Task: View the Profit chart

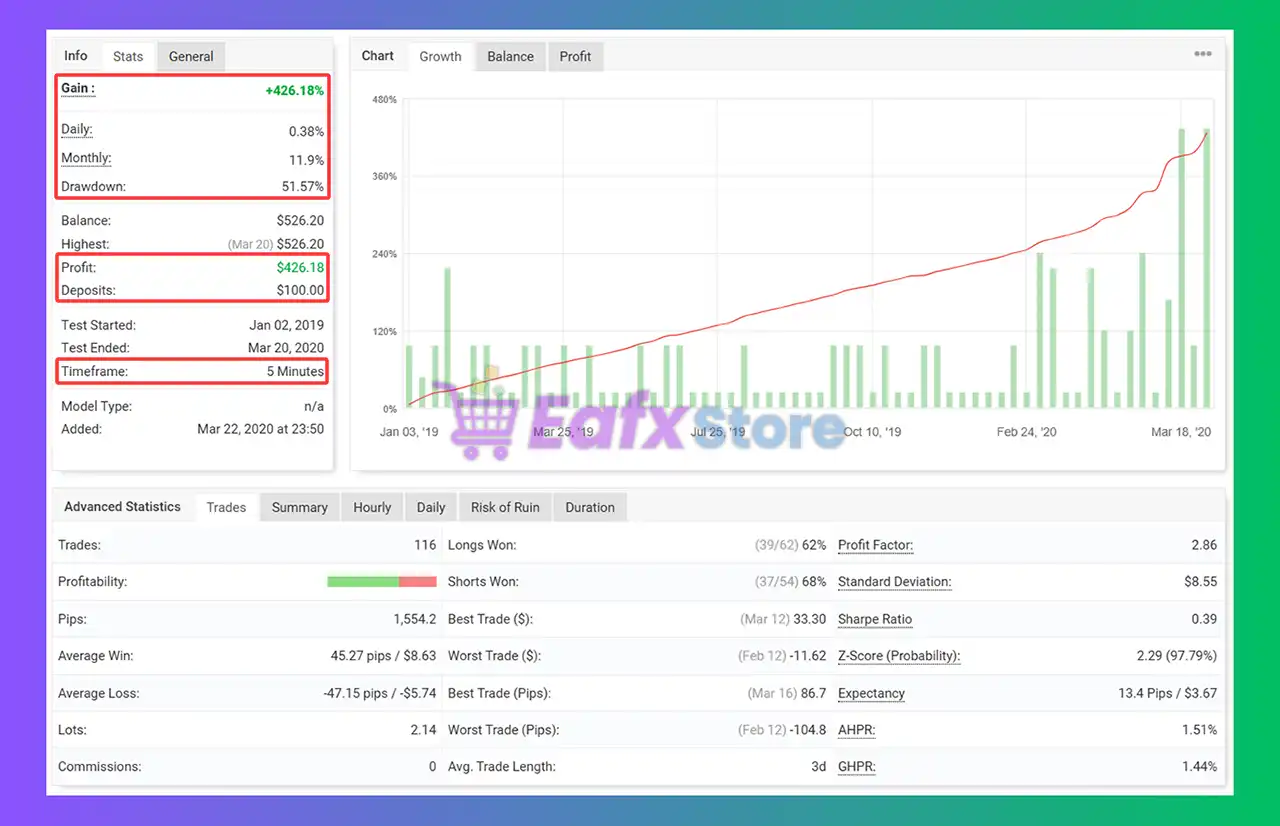Action: coord(575,56)
